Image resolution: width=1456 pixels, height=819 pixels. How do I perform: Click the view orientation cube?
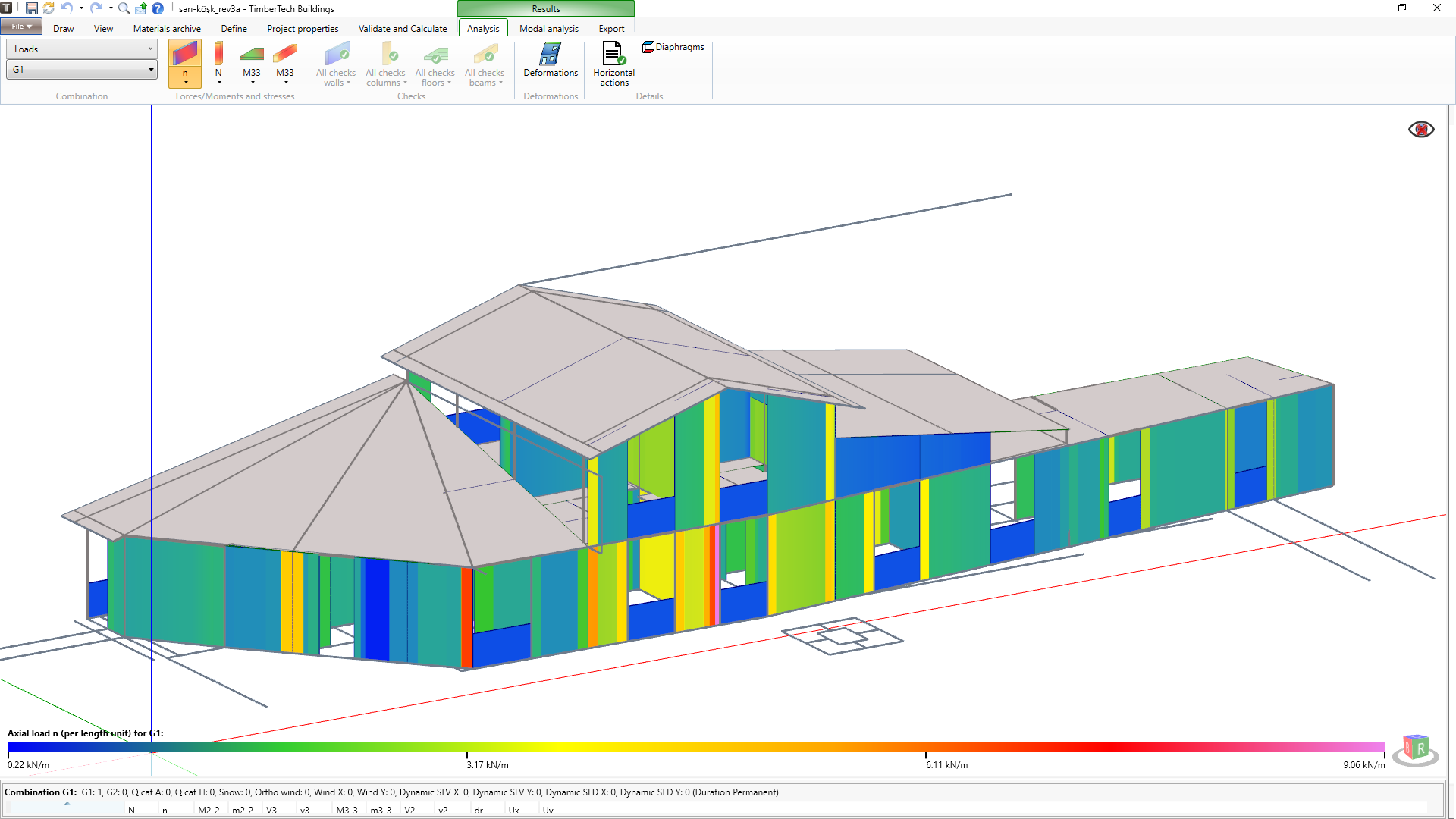[1415, 748]
